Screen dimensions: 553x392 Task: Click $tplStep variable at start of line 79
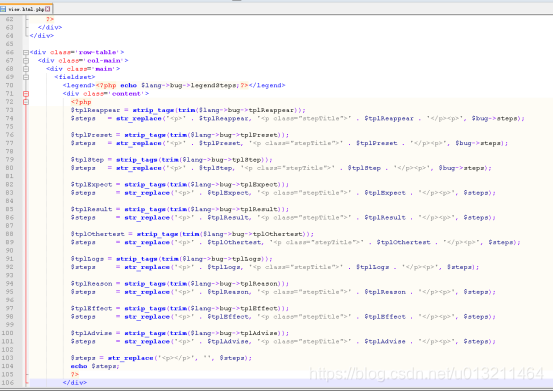(x=87, y=159)
